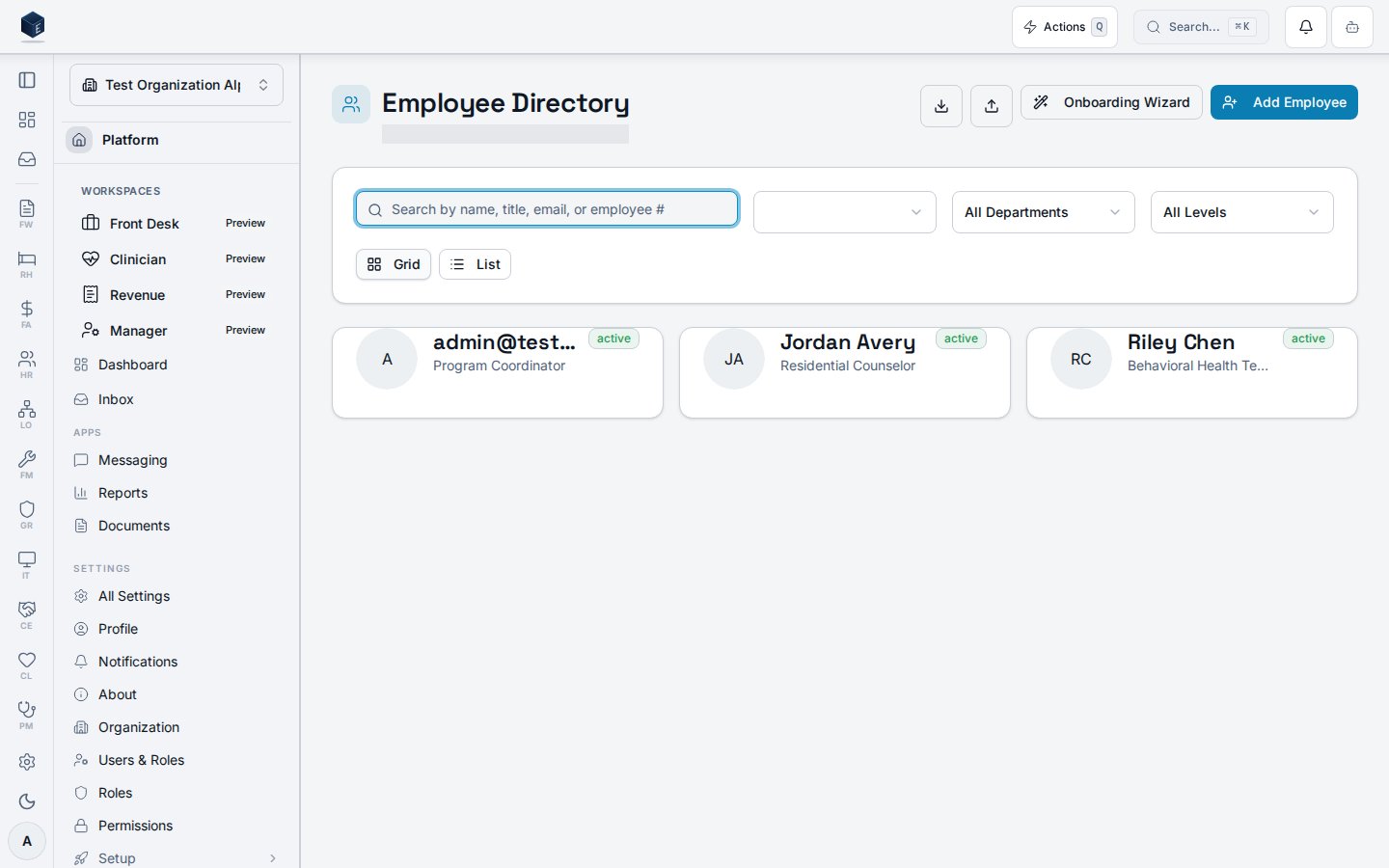
Task: Open Users & Roles settings
Action: pos(177,760)
